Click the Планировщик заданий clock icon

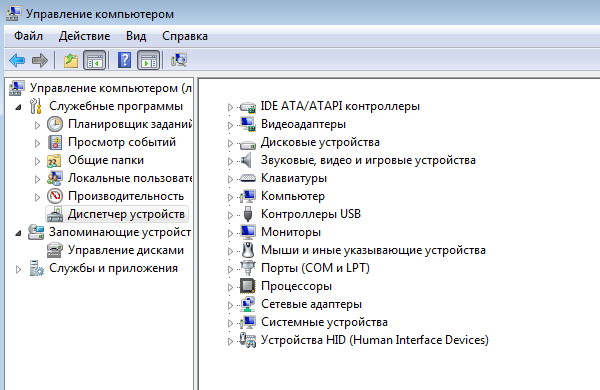tap(55, 124)
